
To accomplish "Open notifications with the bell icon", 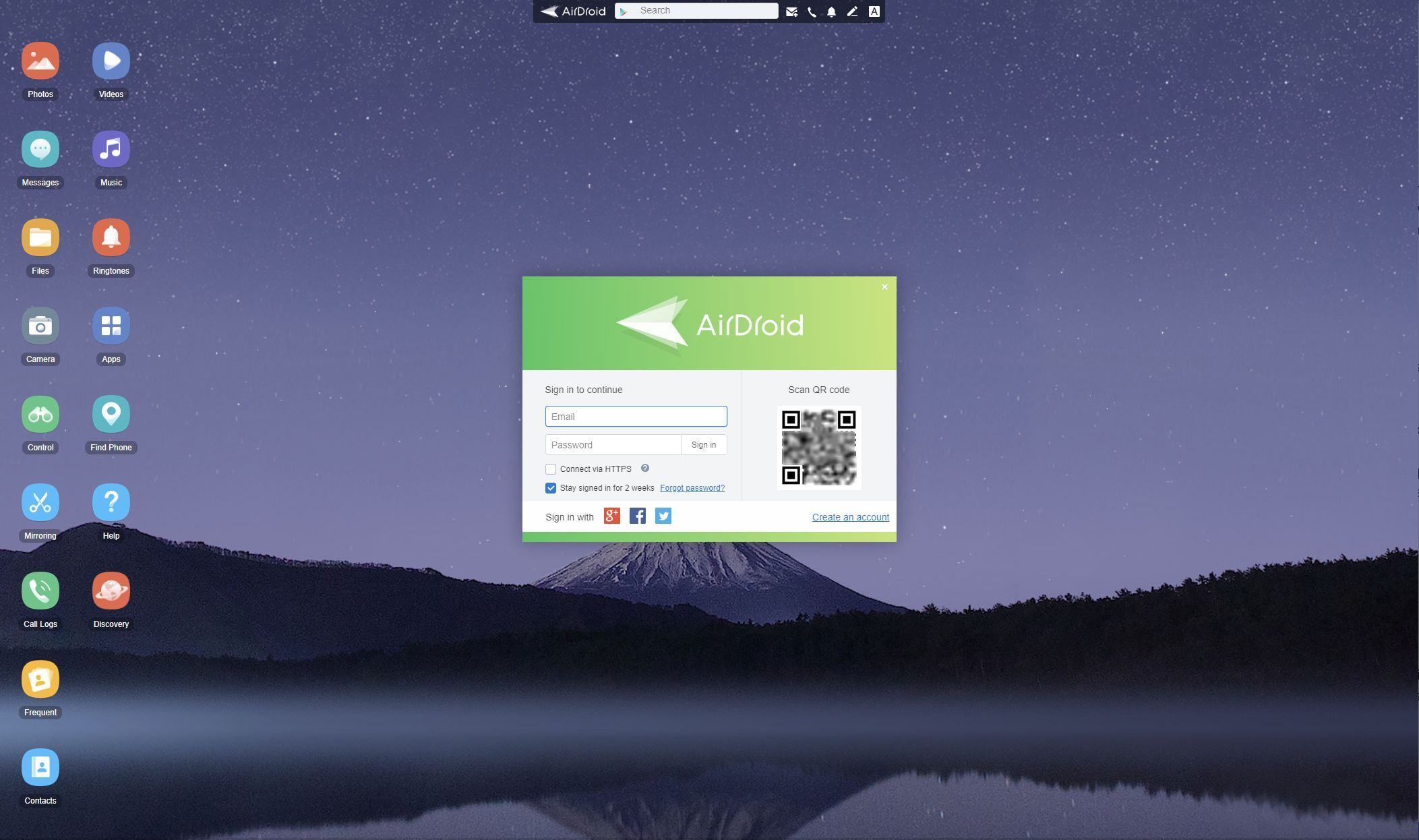I will click(832, 11).
